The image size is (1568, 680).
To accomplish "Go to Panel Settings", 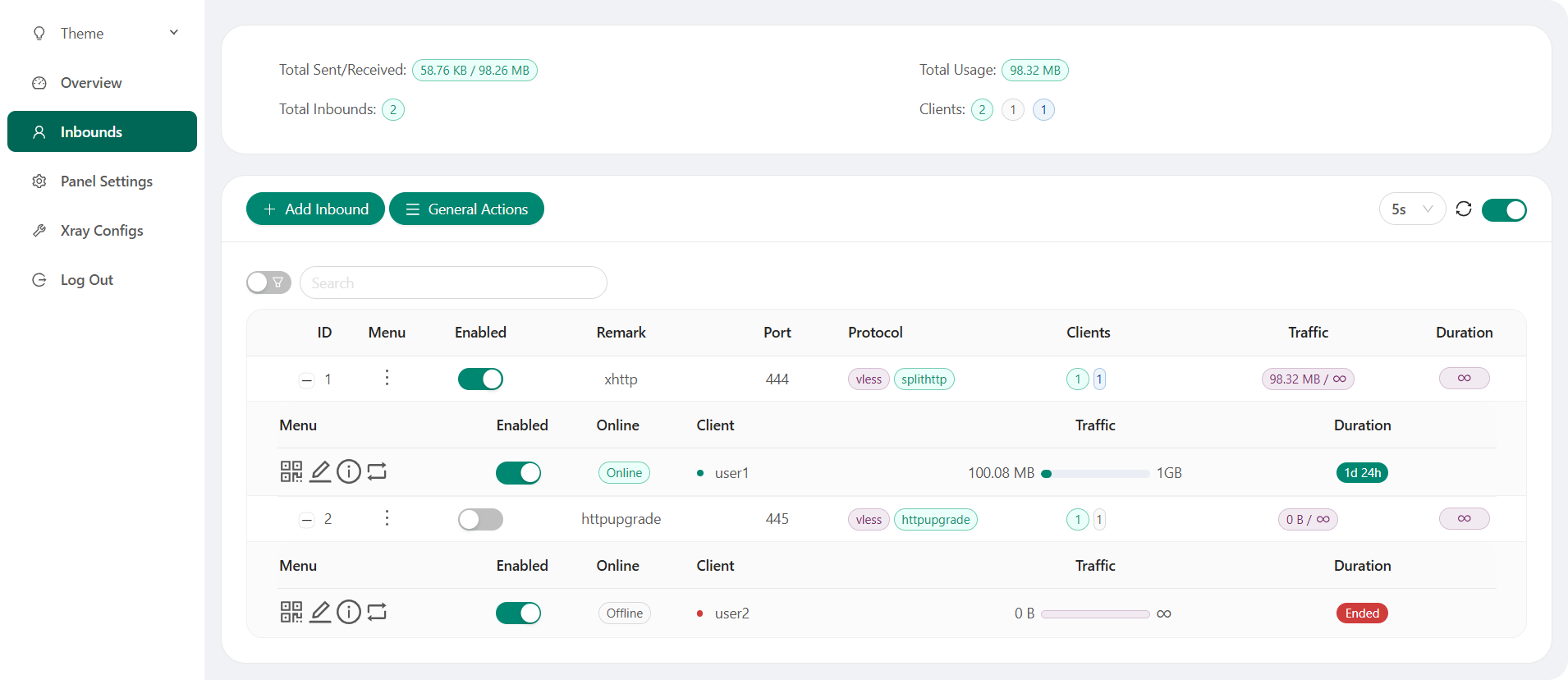I will (106, 181).
